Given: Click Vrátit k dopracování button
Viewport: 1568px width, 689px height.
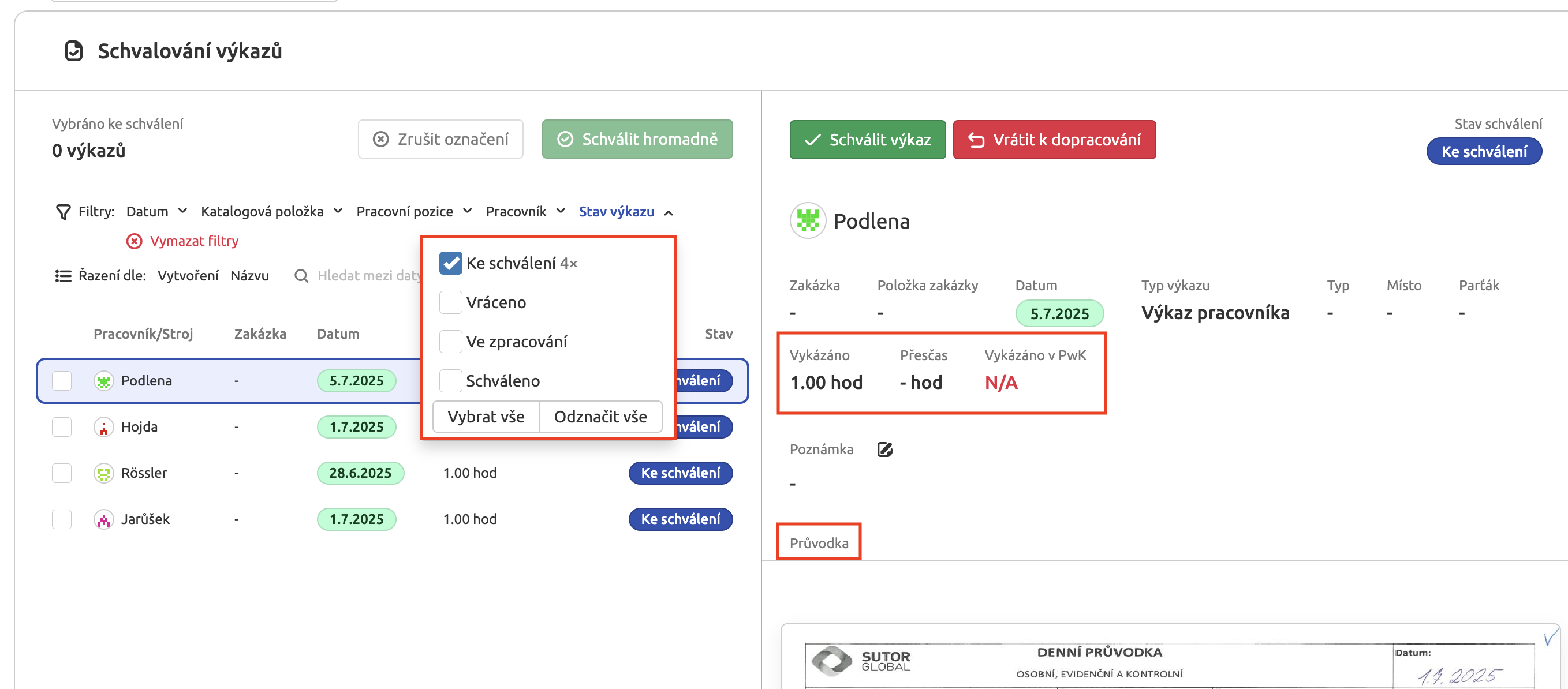Looking at the screenshot, I should [x=1054, y=140].
